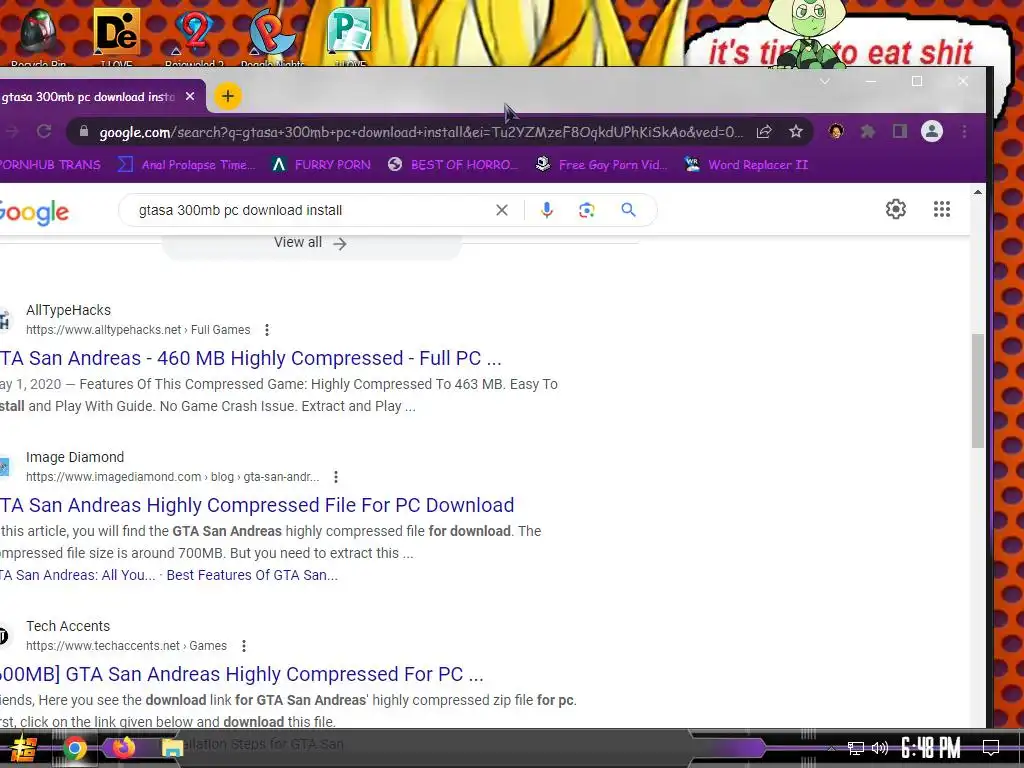Open the Microsoft Publisher desktop shortcut
The image size is (1024, 768).
pos(349,36)
